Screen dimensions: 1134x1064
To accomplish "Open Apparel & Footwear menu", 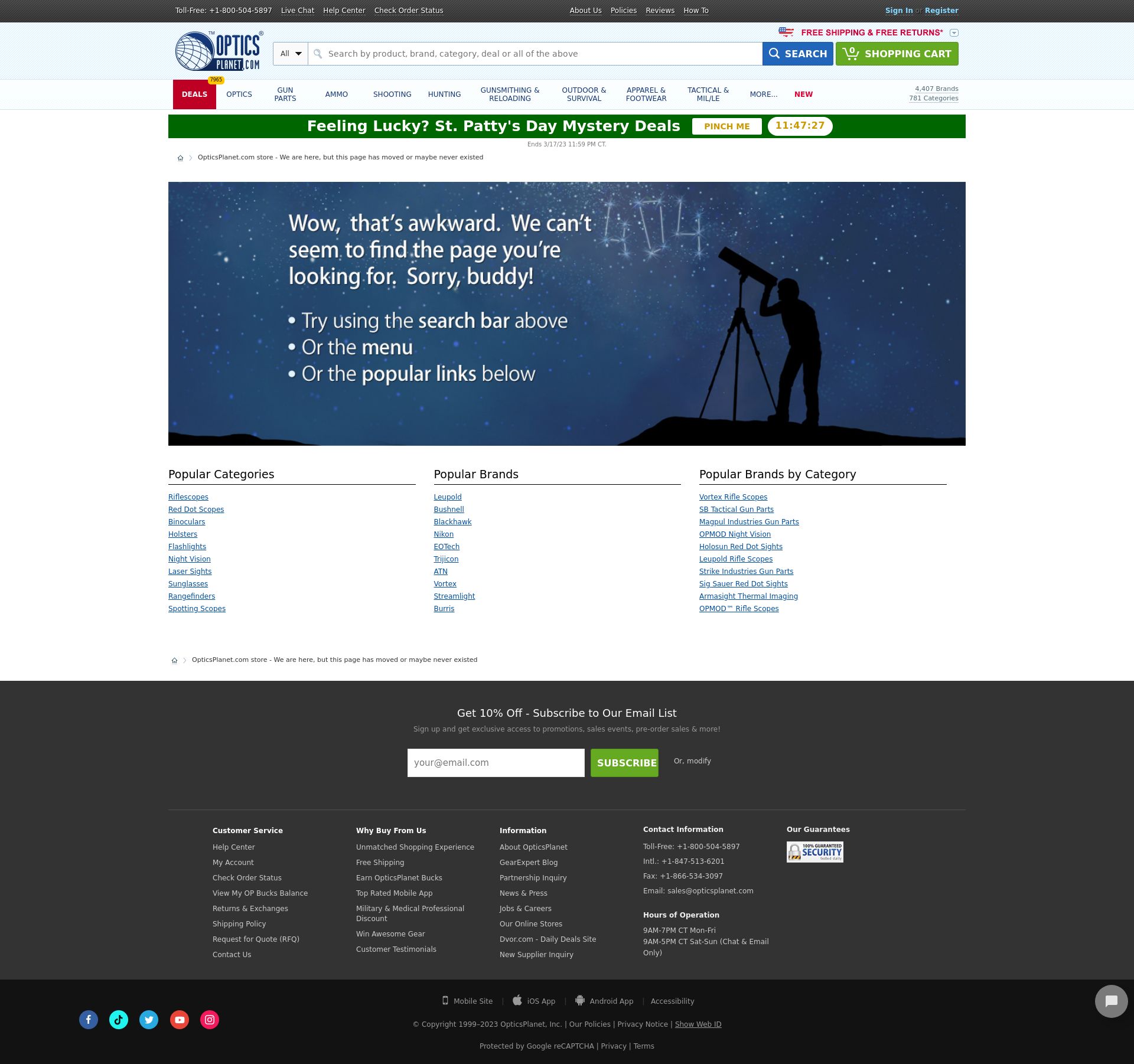I will coord(646,94).
